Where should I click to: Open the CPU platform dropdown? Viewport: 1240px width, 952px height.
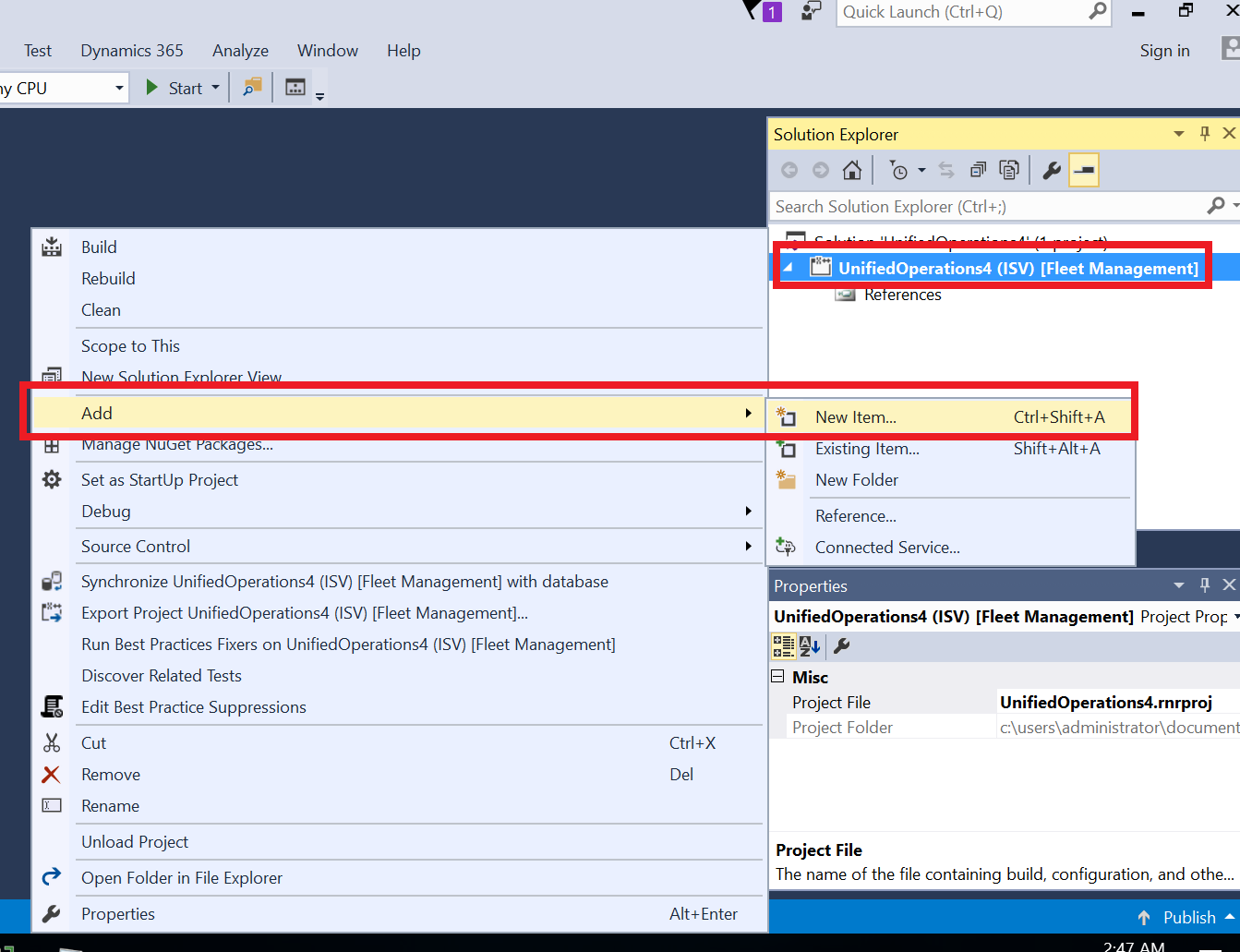click(119, 88)
